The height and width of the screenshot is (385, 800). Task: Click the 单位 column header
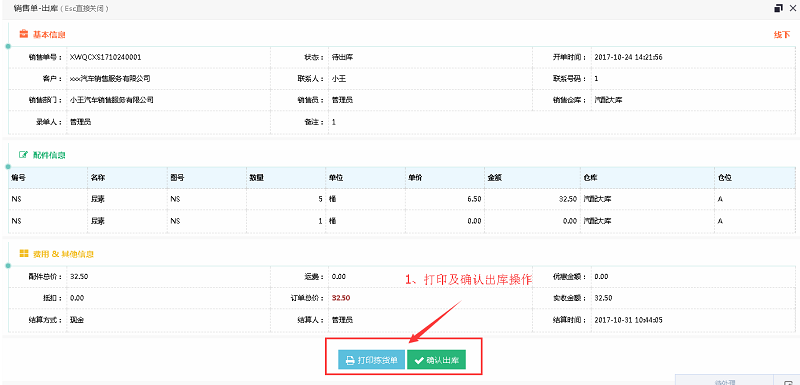click(336, 177)
